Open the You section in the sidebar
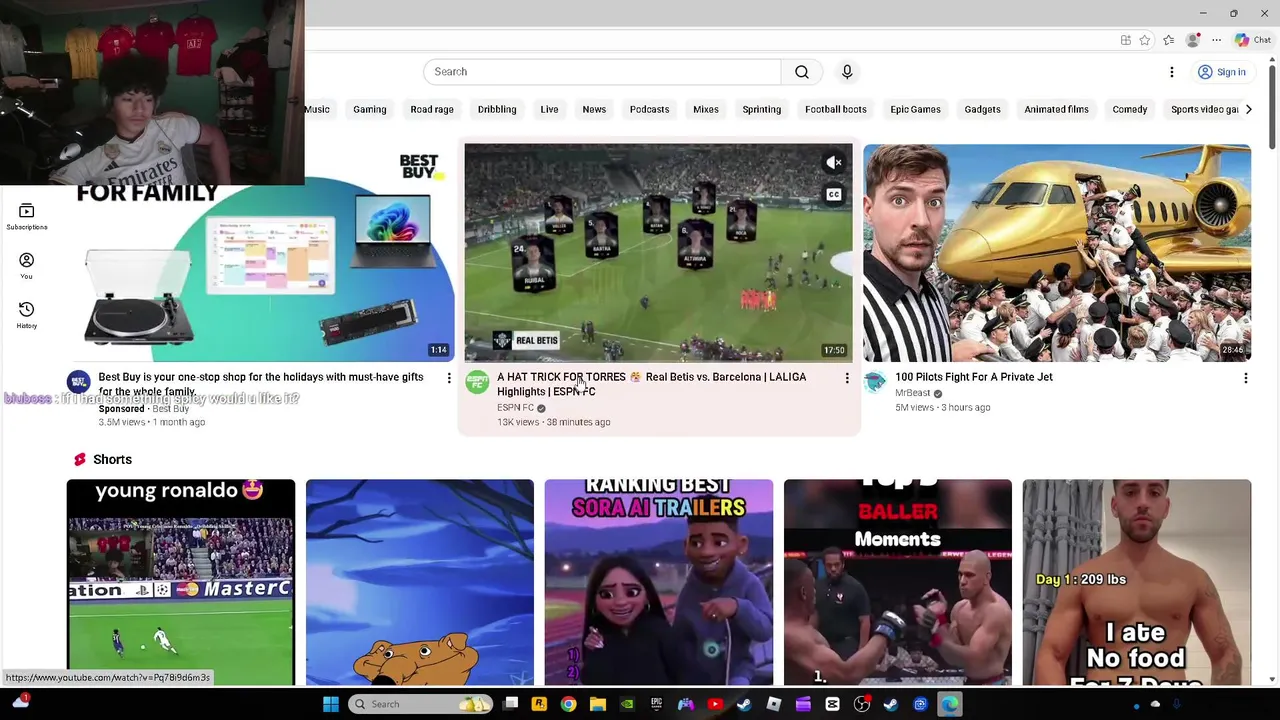Image resolution: width=1280 pixels, height=720 pixels. 27,265
